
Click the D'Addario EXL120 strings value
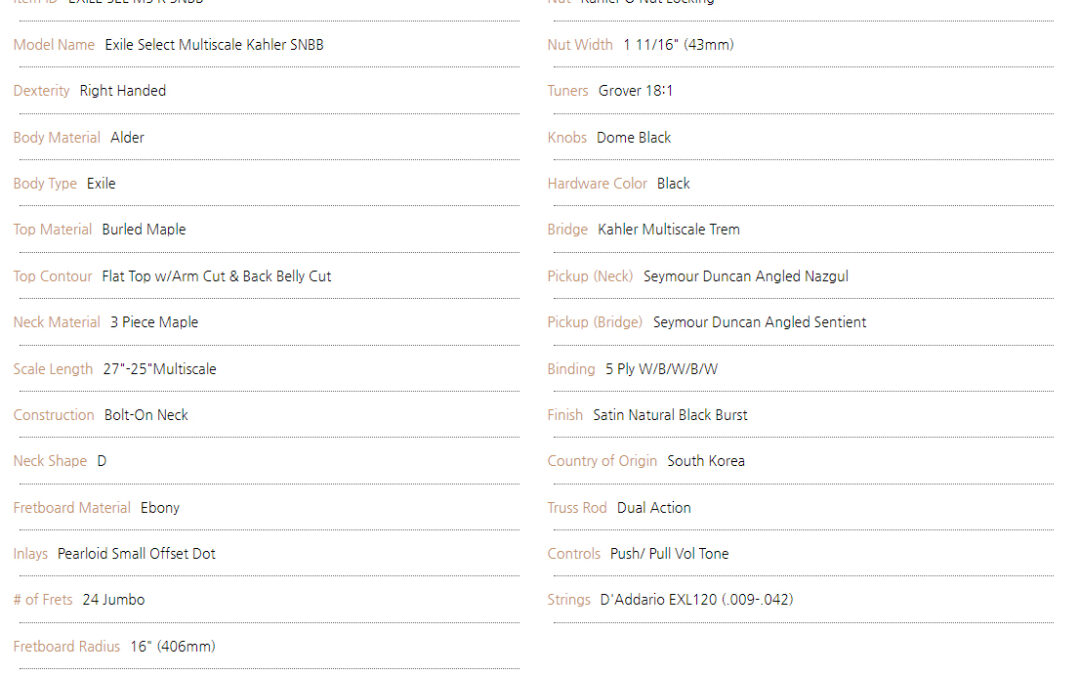pyautogui.click(x=697, y=600)
